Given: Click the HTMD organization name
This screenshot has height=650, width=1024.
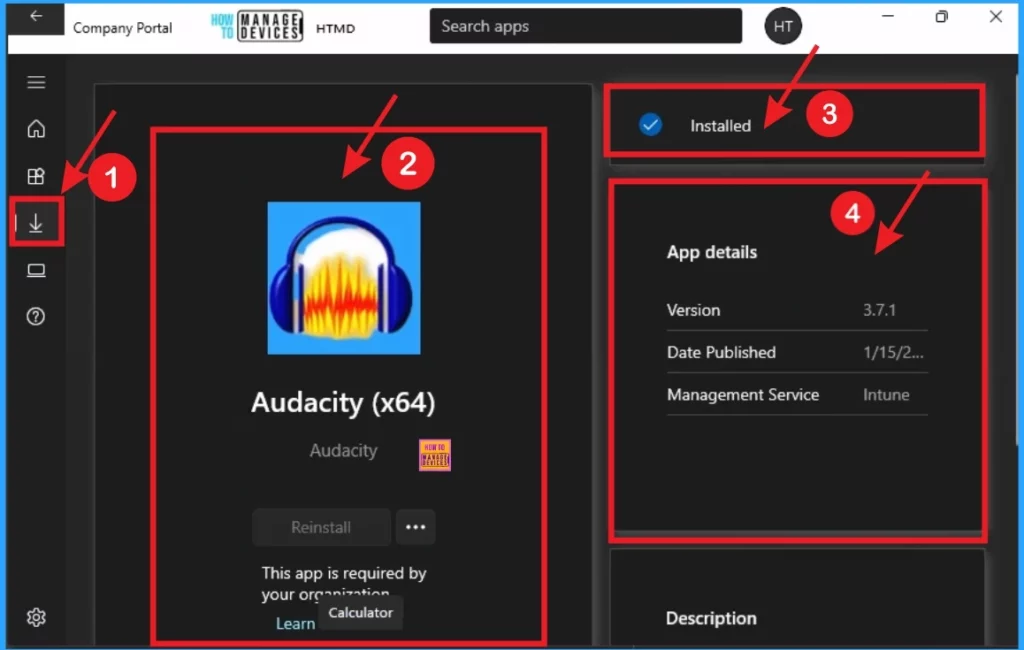Looking at the screenshot, I should tap(336, 29).
